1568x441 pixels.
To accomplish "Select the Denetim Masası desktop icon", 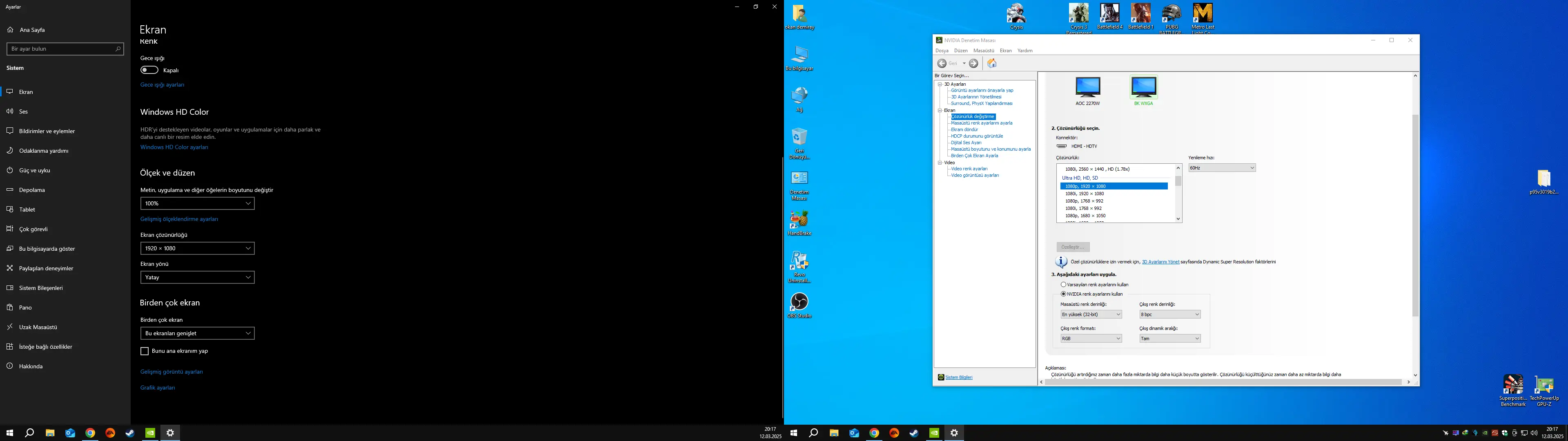I will pos(799,186).
